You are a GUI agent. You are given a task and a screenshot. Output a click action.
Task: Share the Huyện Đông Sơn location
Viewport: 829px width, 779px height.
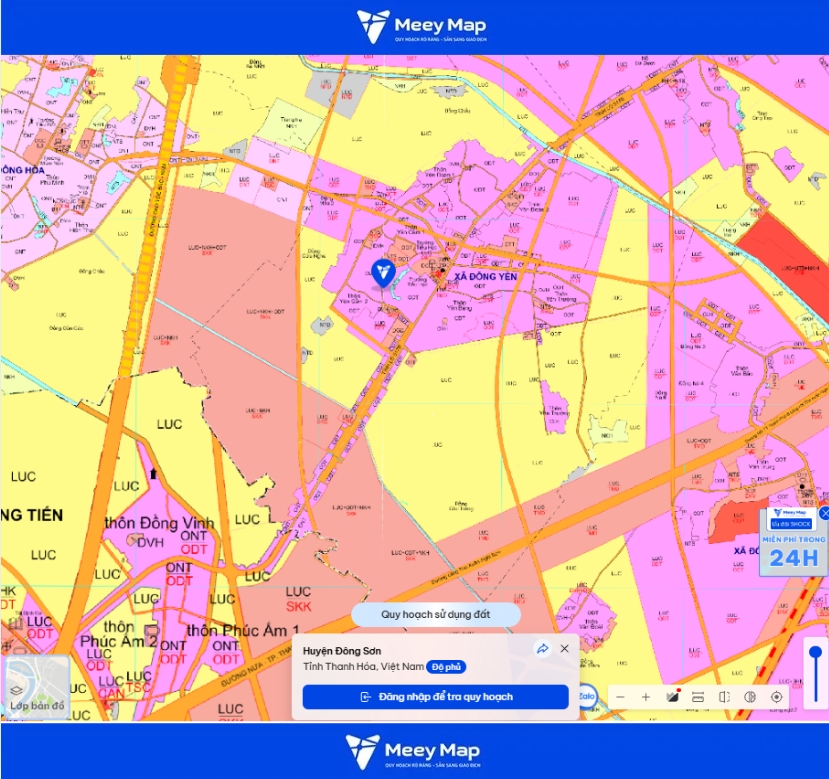click(543, 649)
